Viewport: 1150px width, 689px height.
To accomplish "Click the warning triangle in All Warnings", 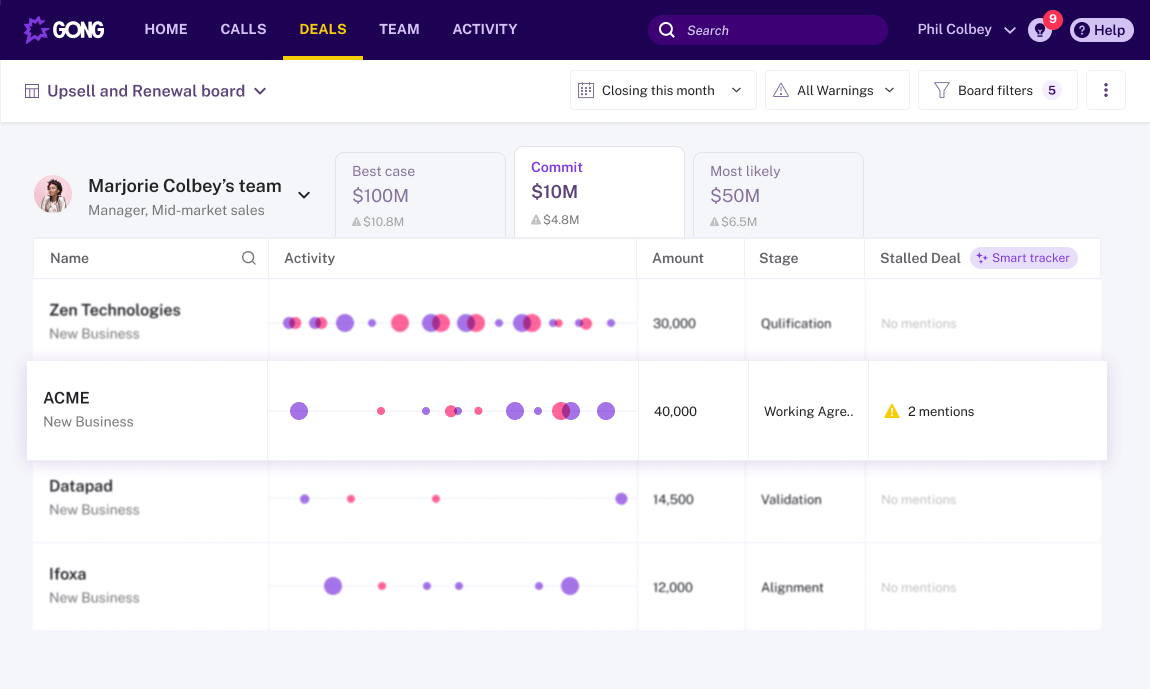I will [x=781, y=90].
